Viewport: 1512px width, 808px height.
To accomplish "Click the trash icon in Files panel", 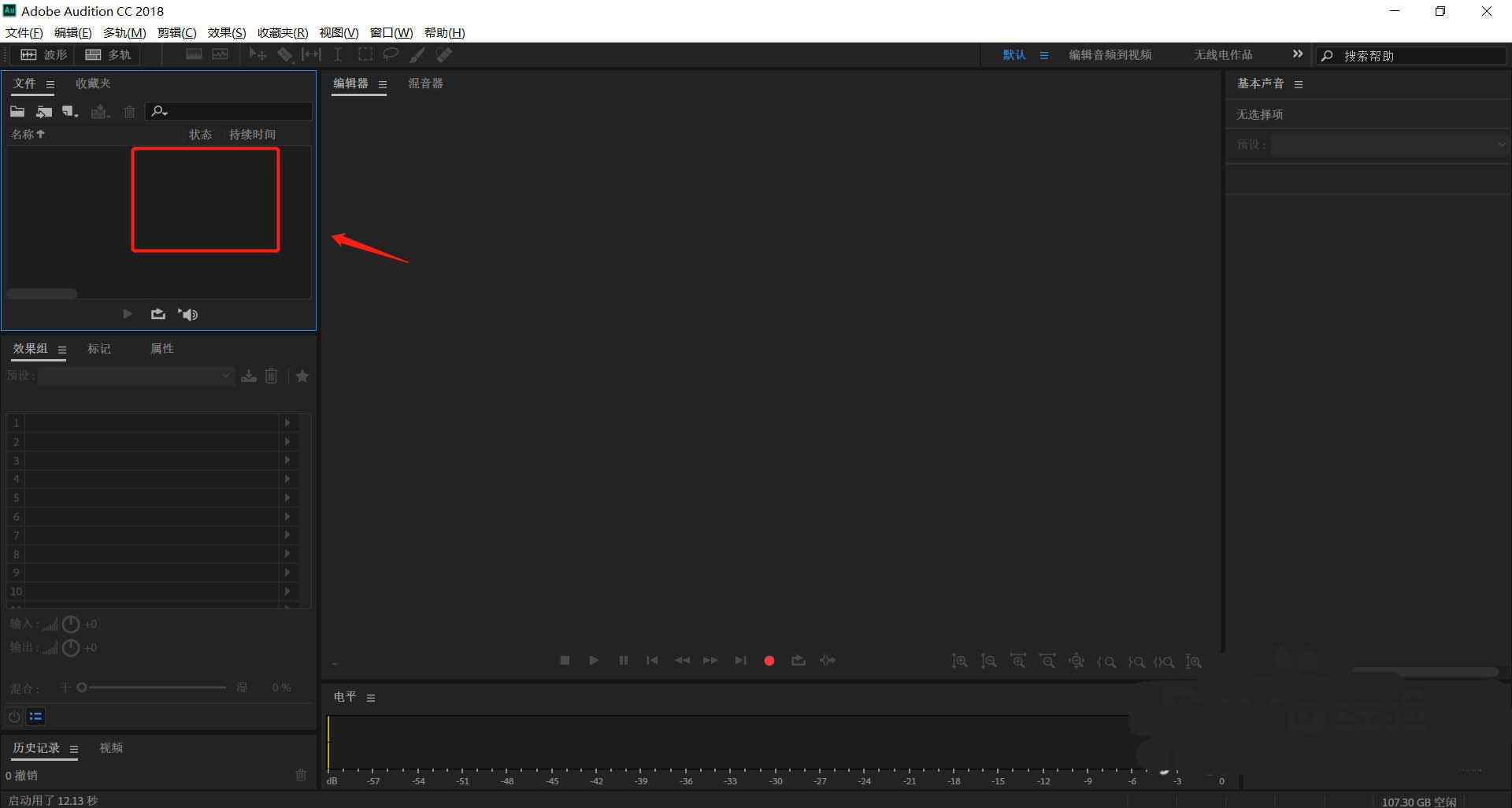I will coord(129,112).
